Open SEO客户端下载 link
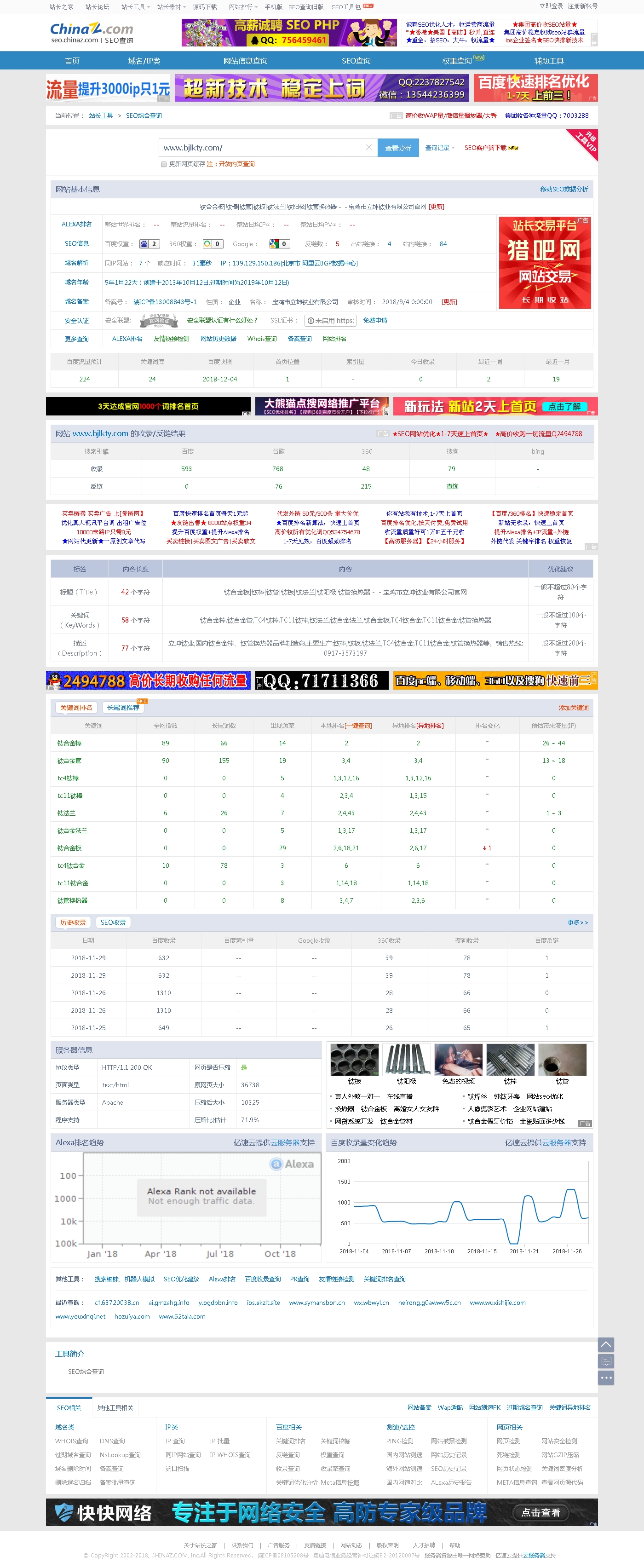Viewport: 644px width, 1568px height. pos(485,148)
